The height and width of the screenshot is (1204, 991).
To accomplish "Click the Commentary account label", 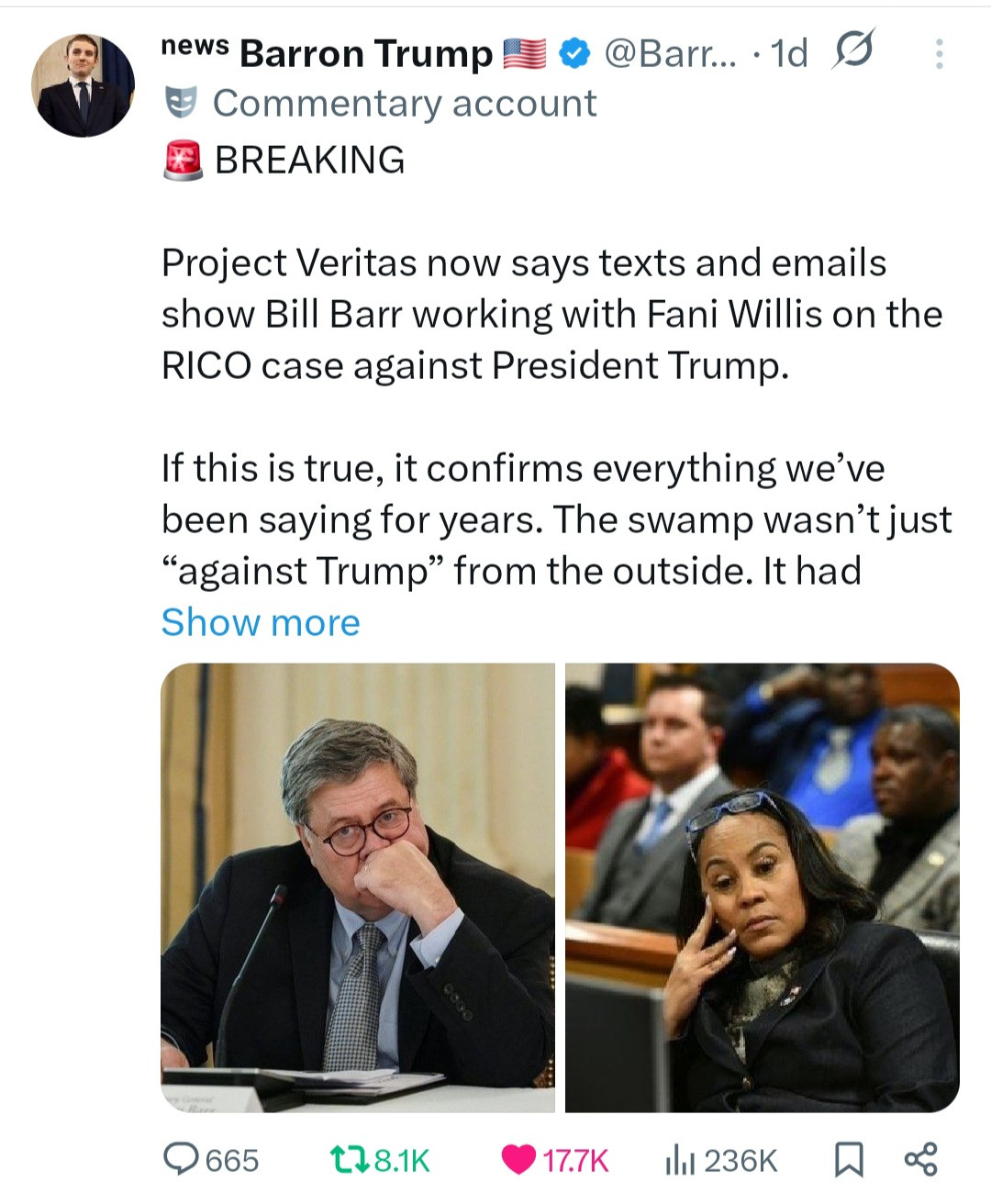I will [405, 104].
